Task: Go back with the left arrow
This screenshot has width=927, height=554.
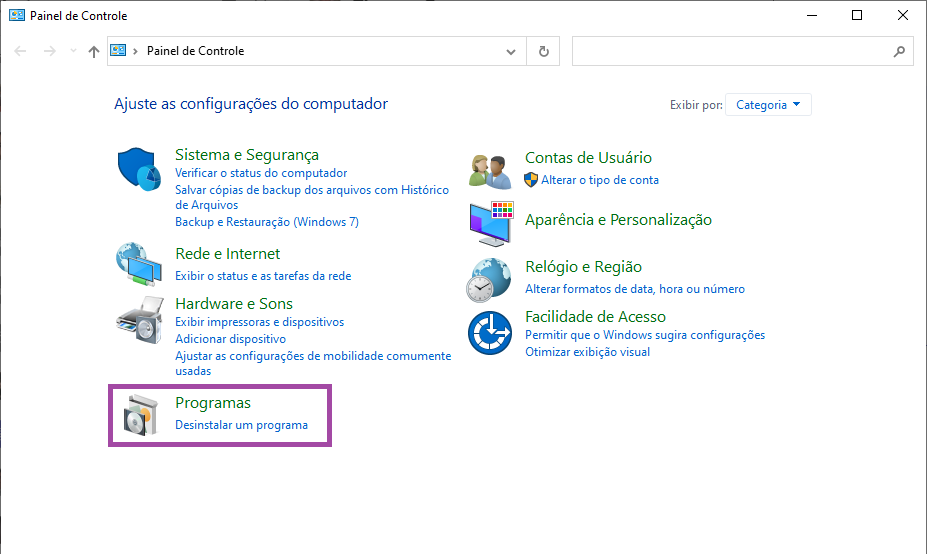Action: (x=20, y=51)
